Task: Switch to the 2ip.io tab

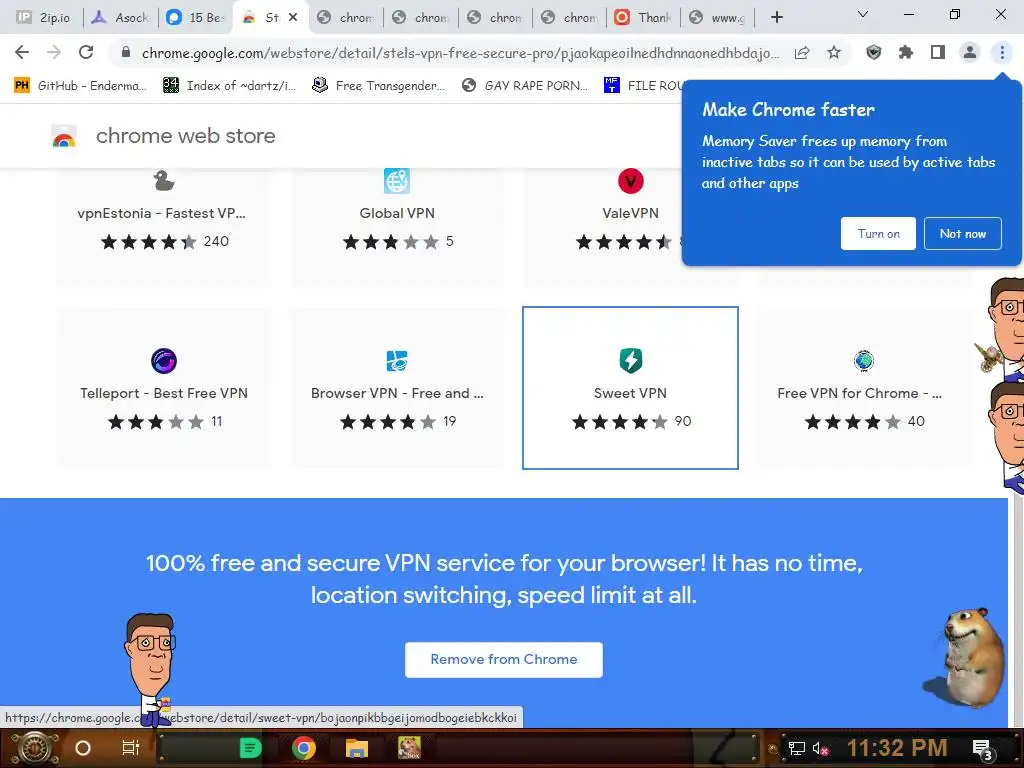Action: click(44, 18)
